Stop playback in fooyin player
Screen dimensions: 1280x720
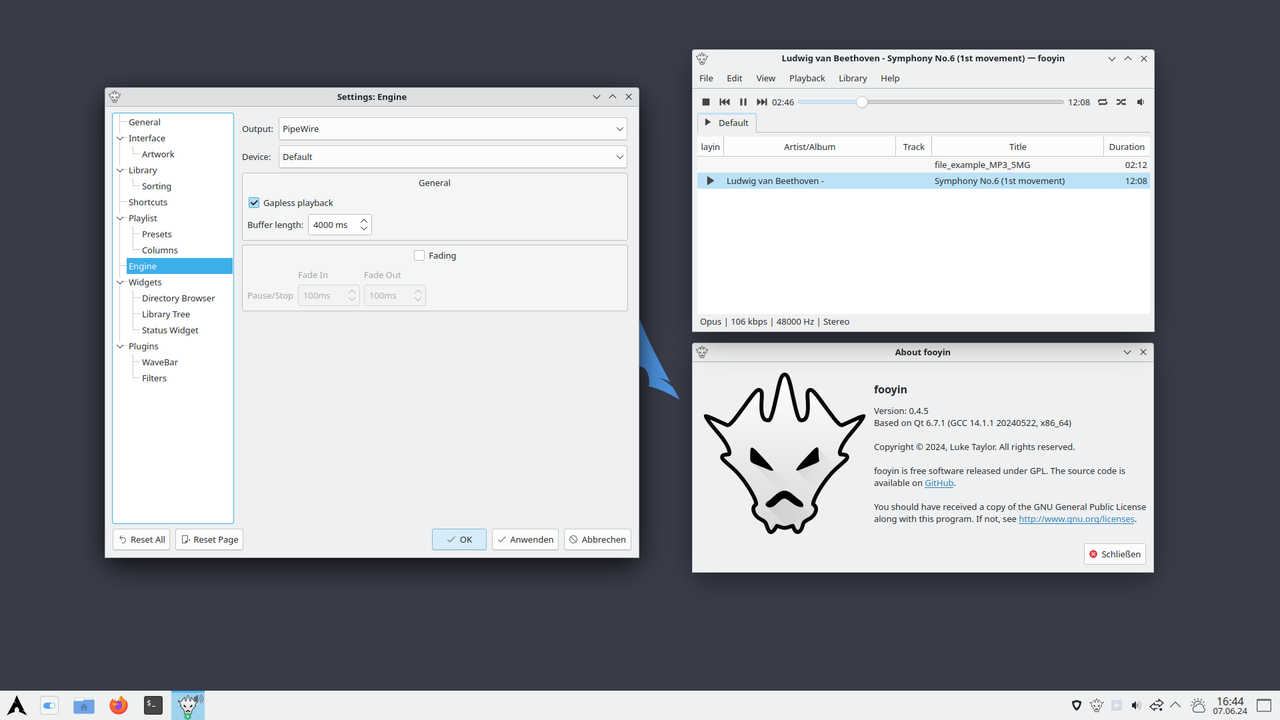706,102
